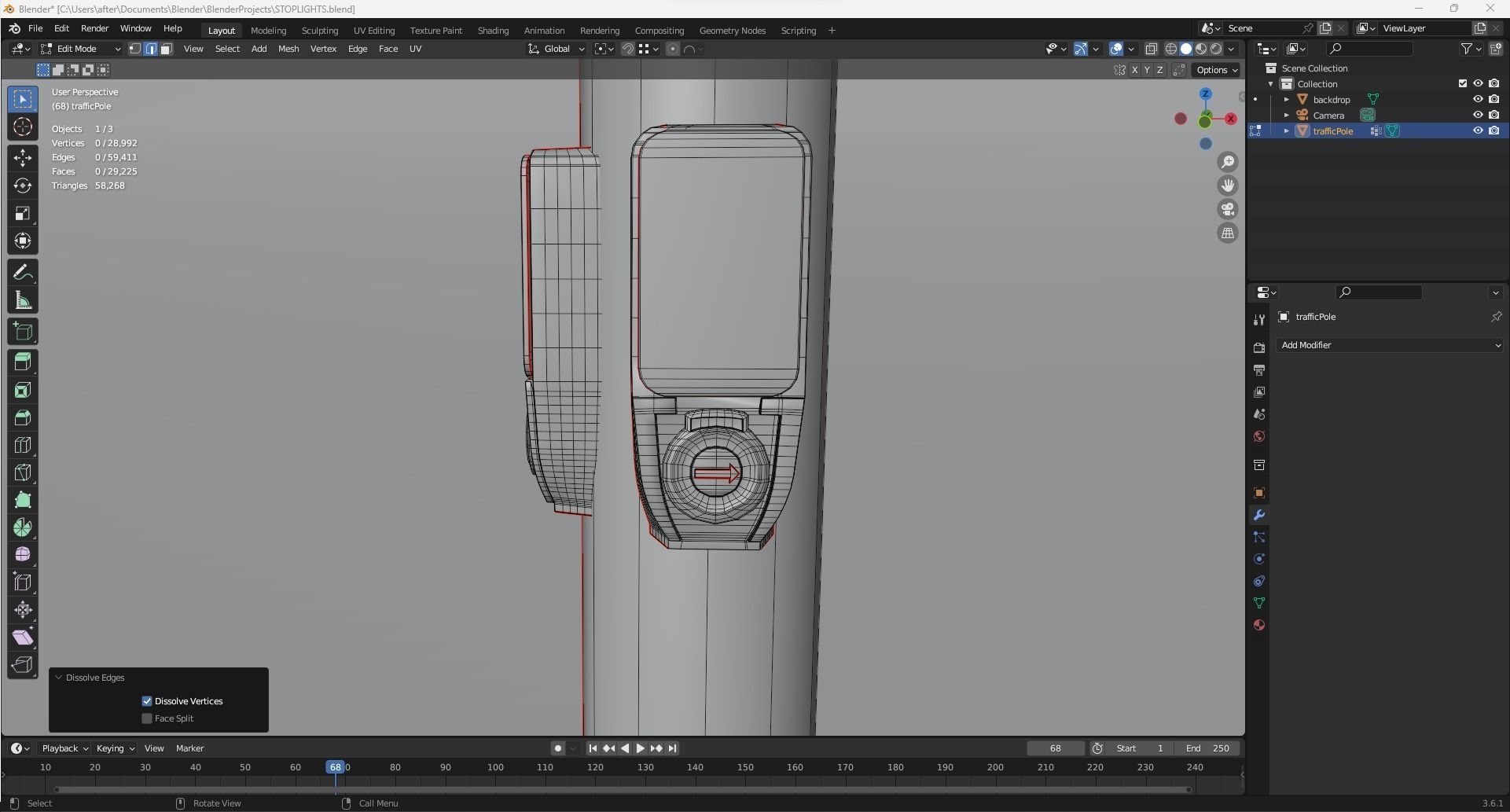The height and width of the screenshot is (812, 1510).
Task: Expand the trafficPole tree item
Action: click(x=1286, y=131)
